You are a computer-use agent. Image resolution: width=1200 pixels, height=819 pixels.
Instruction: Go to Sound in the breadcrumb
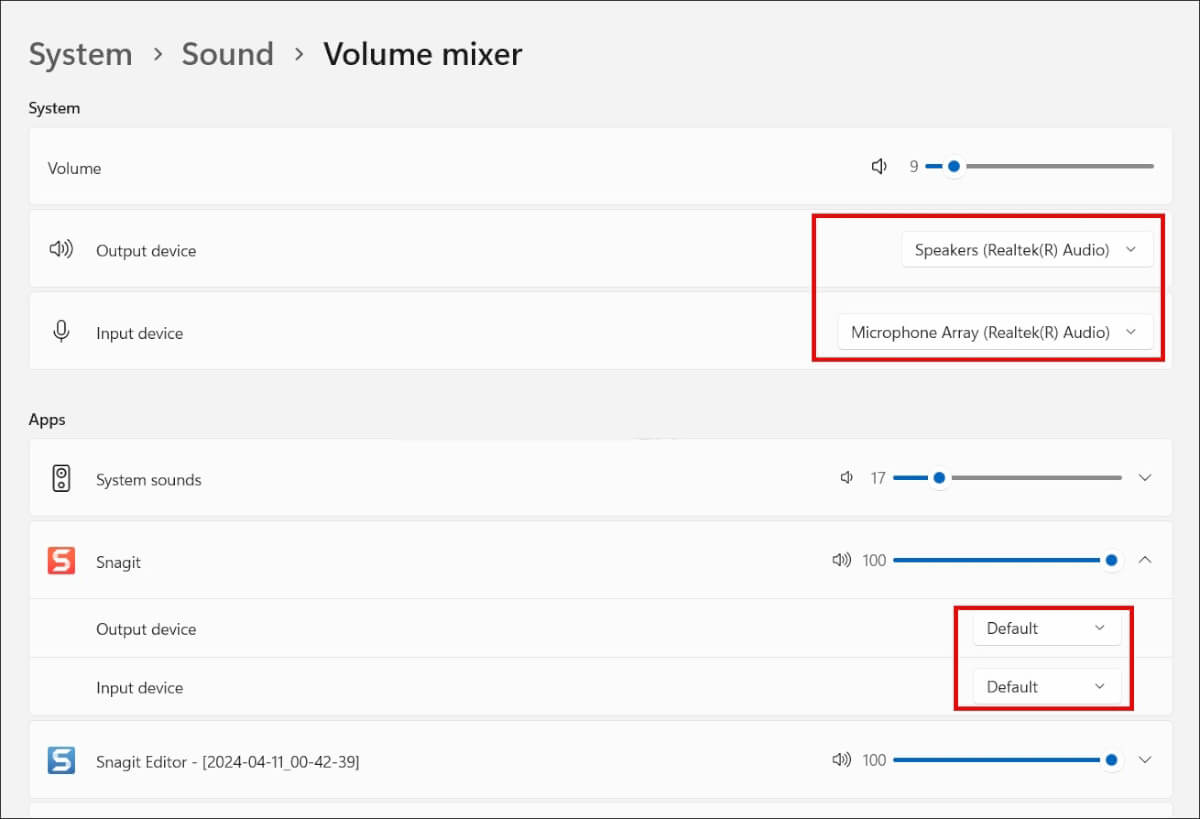pos(227,54)
